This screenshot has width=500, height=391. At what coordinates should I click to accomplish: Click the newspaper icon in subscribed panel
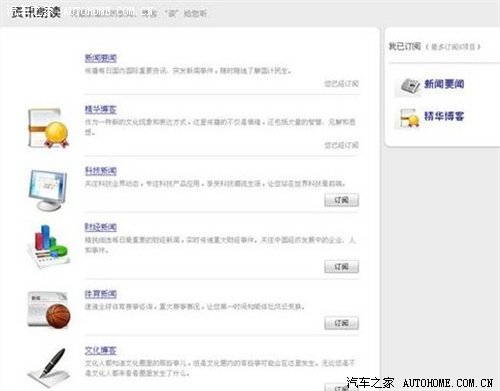tap(409, 86)
